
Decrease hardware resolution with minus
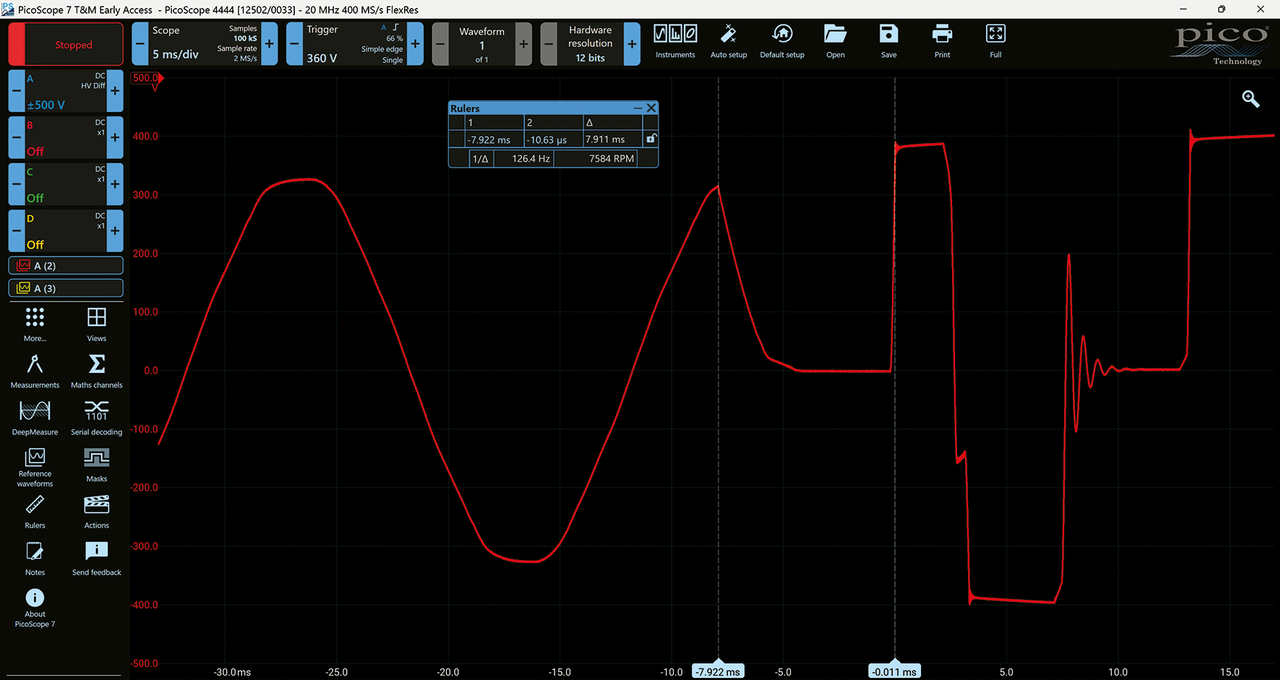point(549,45)
